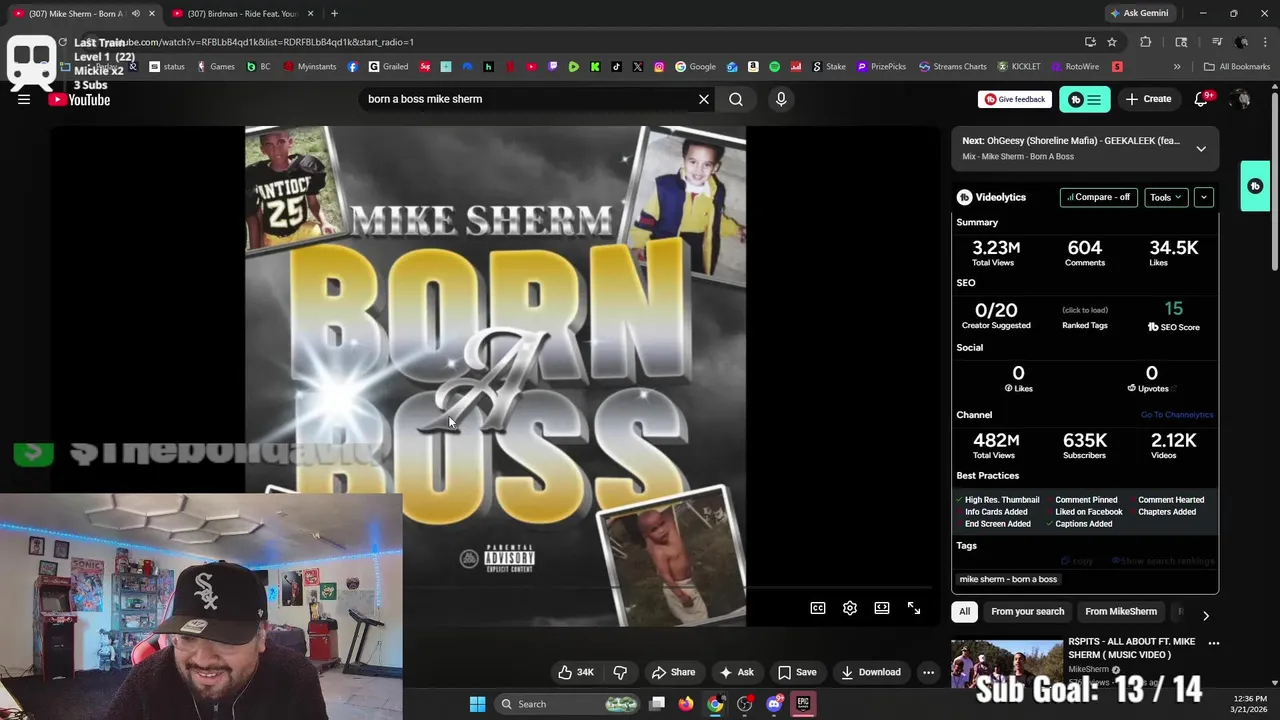
Task: Click the magnifier search button
Action: 736,99
